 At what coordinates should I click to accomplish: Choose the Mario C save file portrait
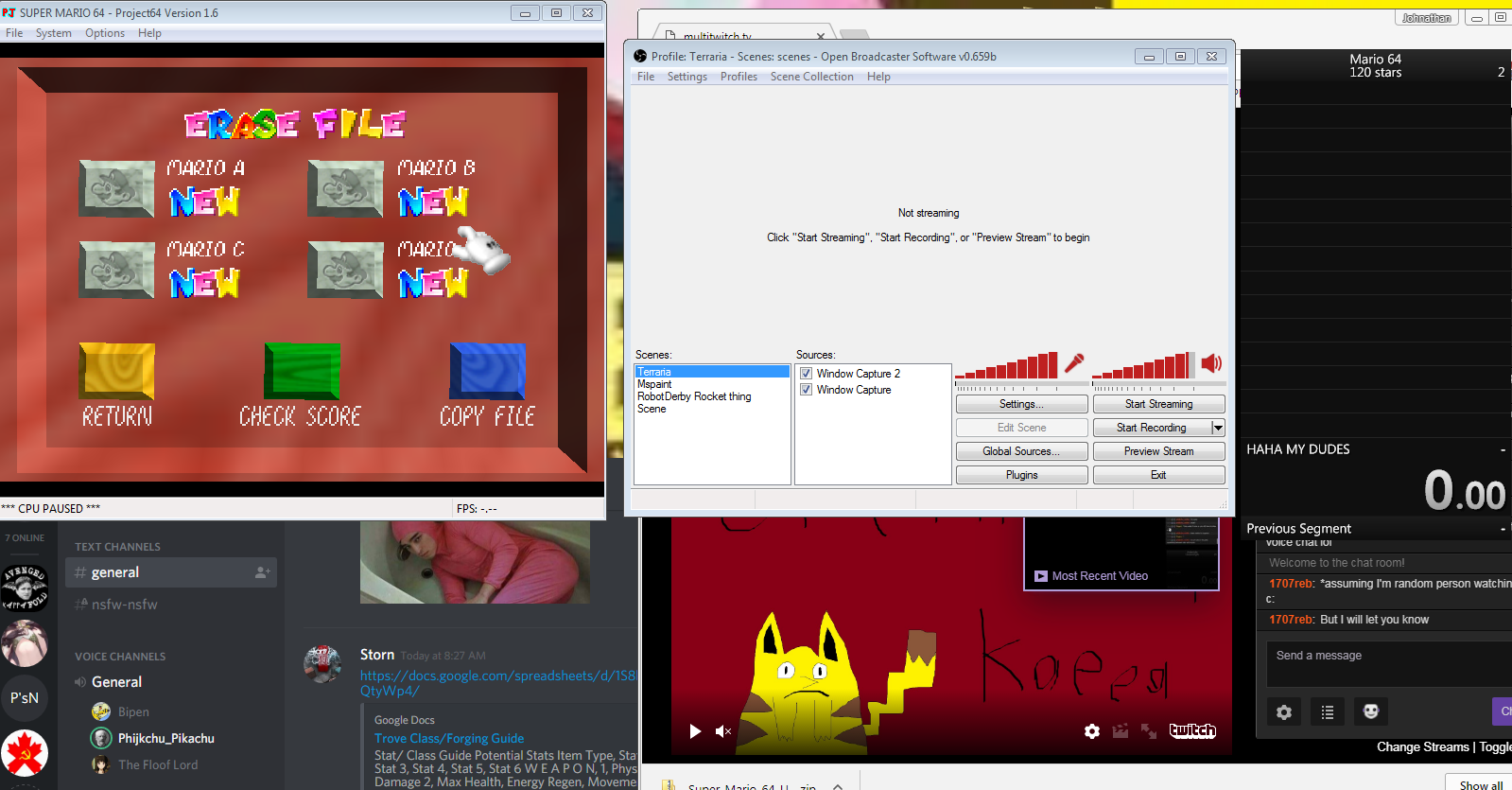(117, 270)
